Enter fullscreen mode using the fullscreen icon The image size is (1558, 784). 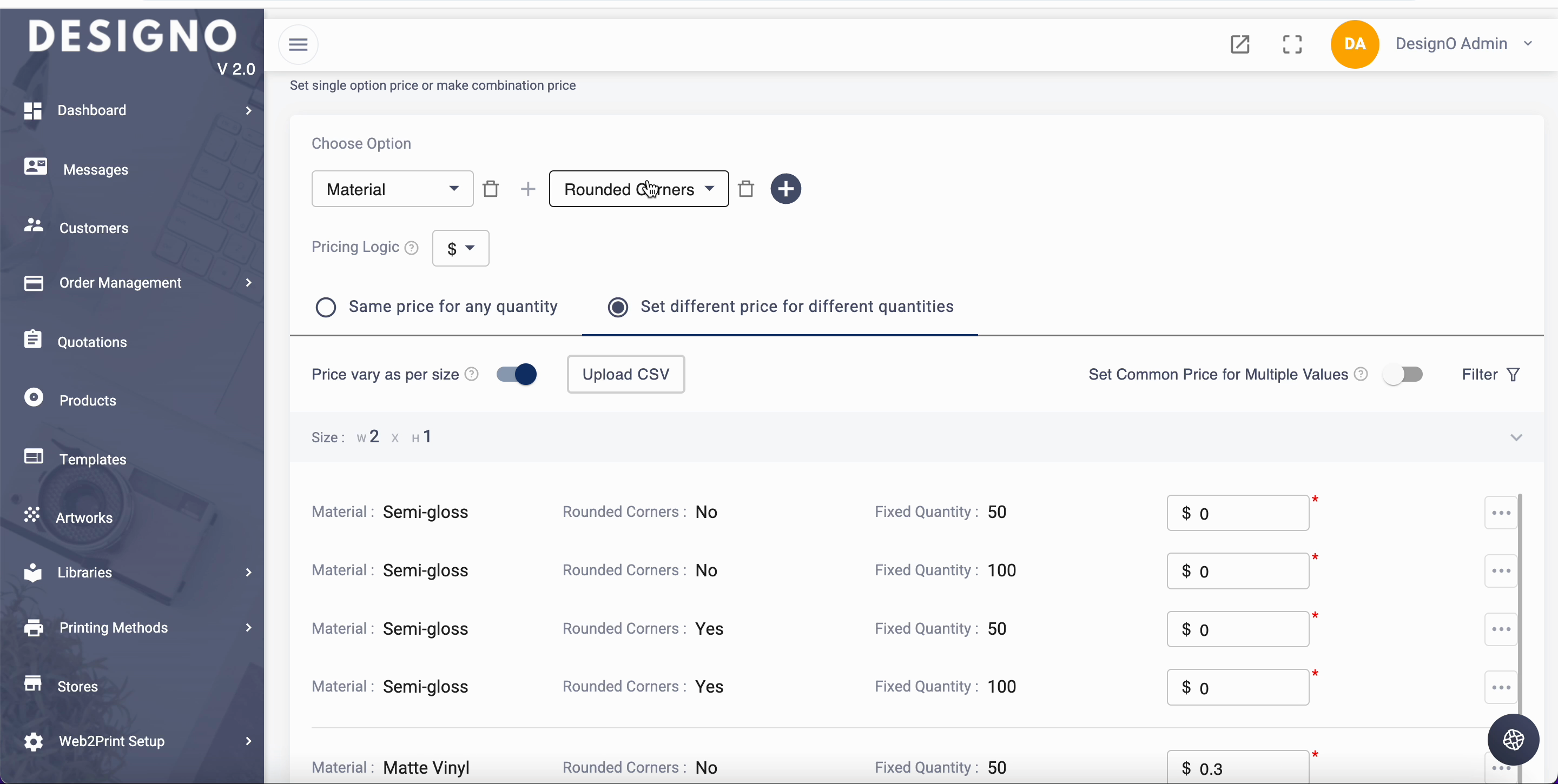tap(1292, 44)
